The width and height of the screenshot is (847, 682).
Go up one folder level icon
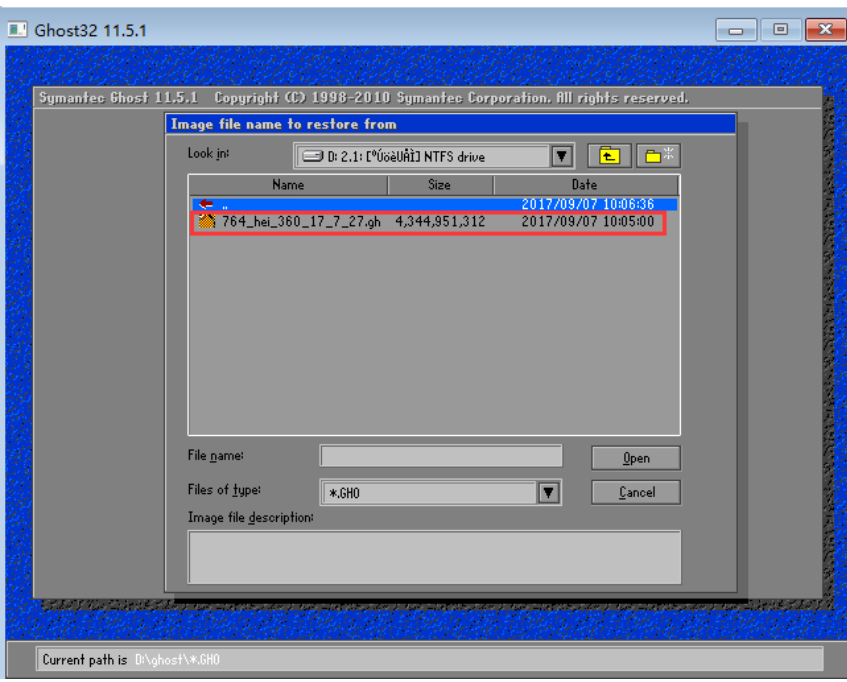(609, 156)
